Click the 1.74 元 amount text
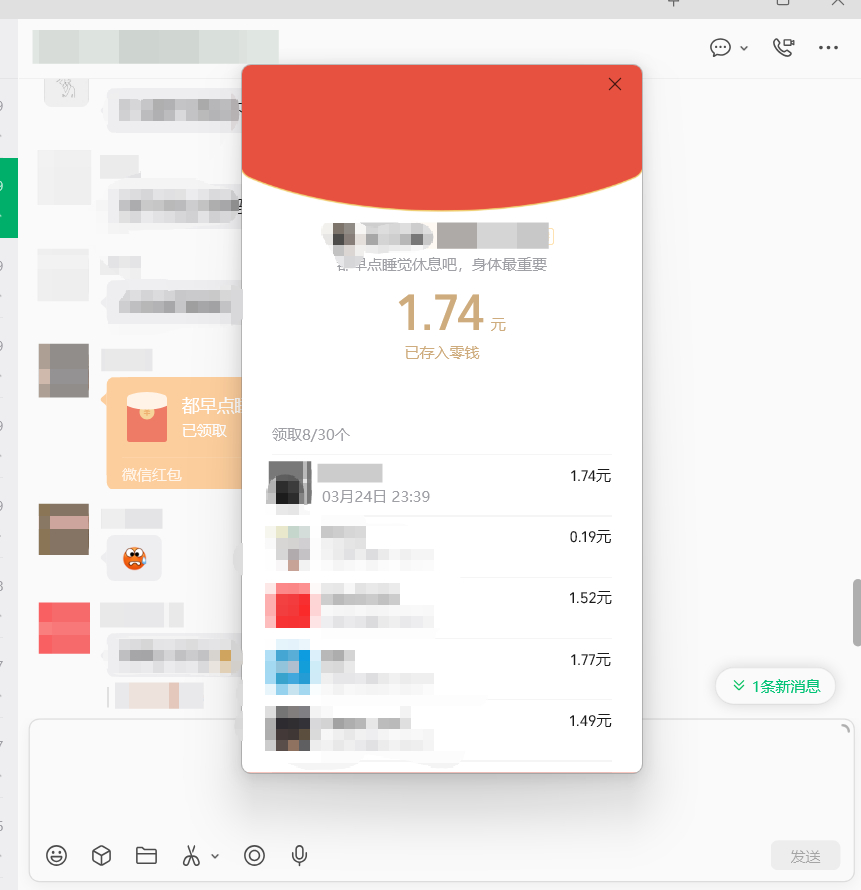Screen dimensions: 861x890 tap(451, 313)
